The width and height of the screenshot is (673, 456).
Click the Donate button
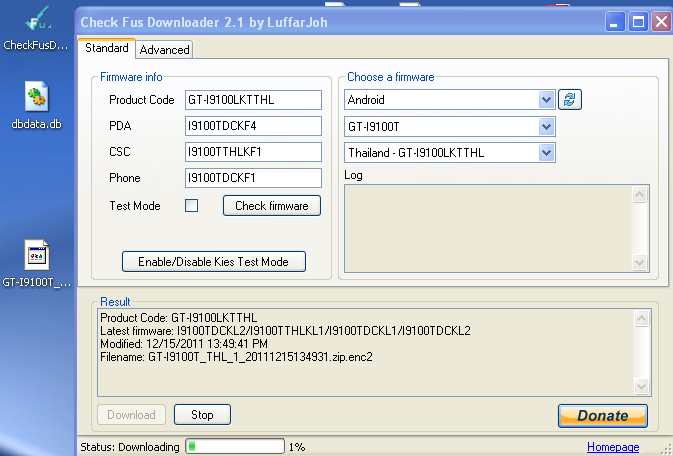[603, 416]
